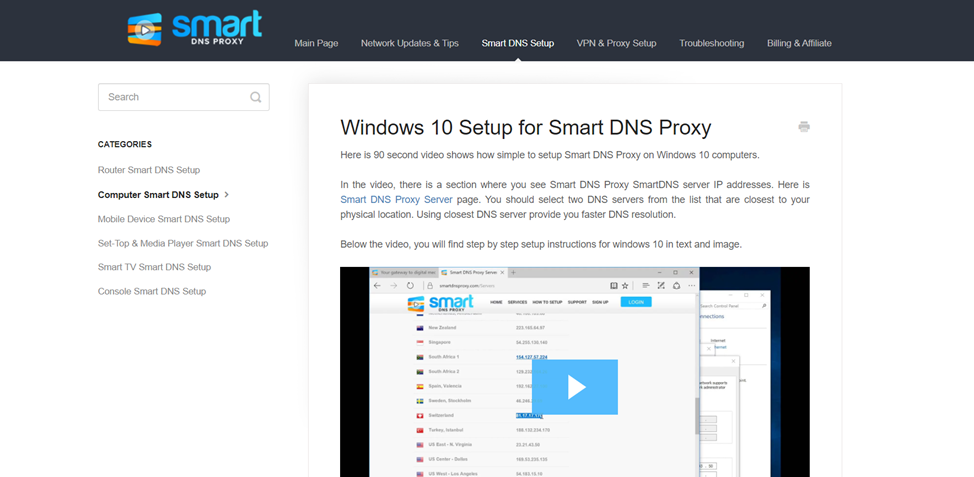
Task: Click the article title Windows 10 Setup
Action: pos(526,127)
